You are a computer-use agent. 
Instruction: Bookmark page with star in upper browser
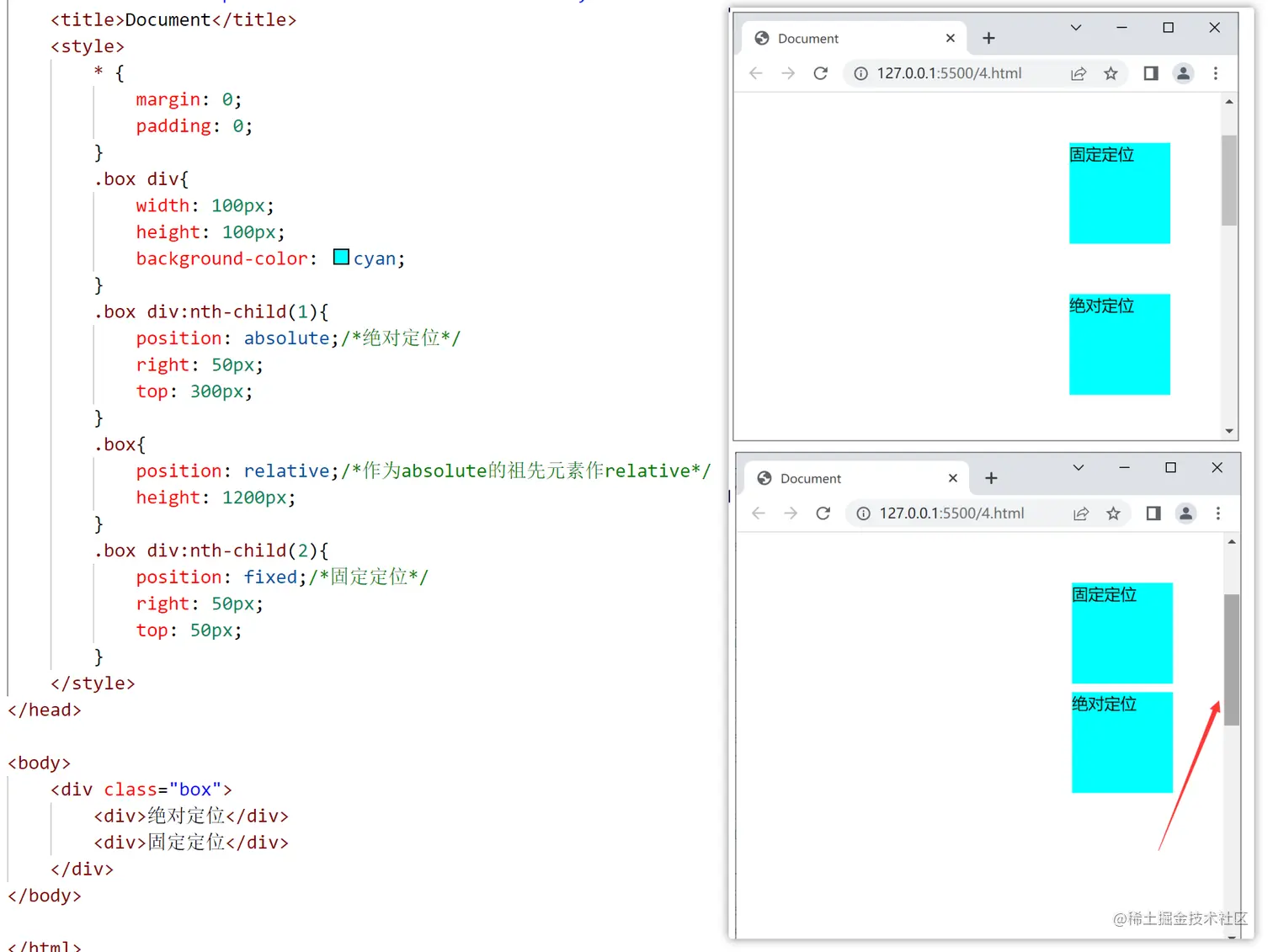point(1111,73)
